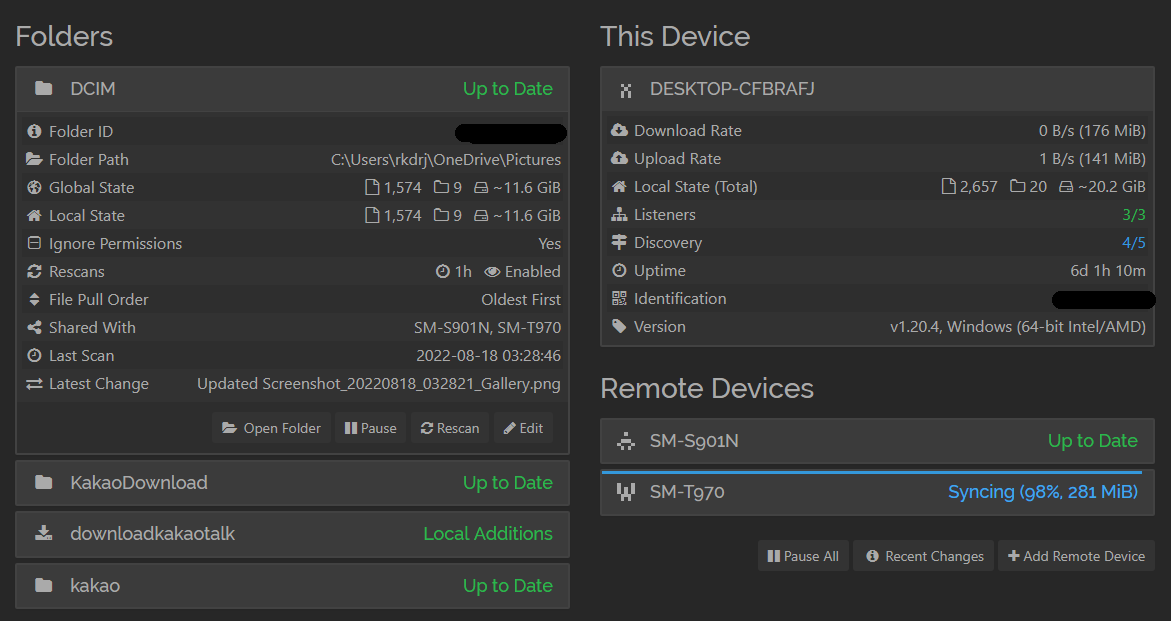The image size is (1171, 621).
Task: Click the device icon beside SM-S901N
Action: (626, 440)
